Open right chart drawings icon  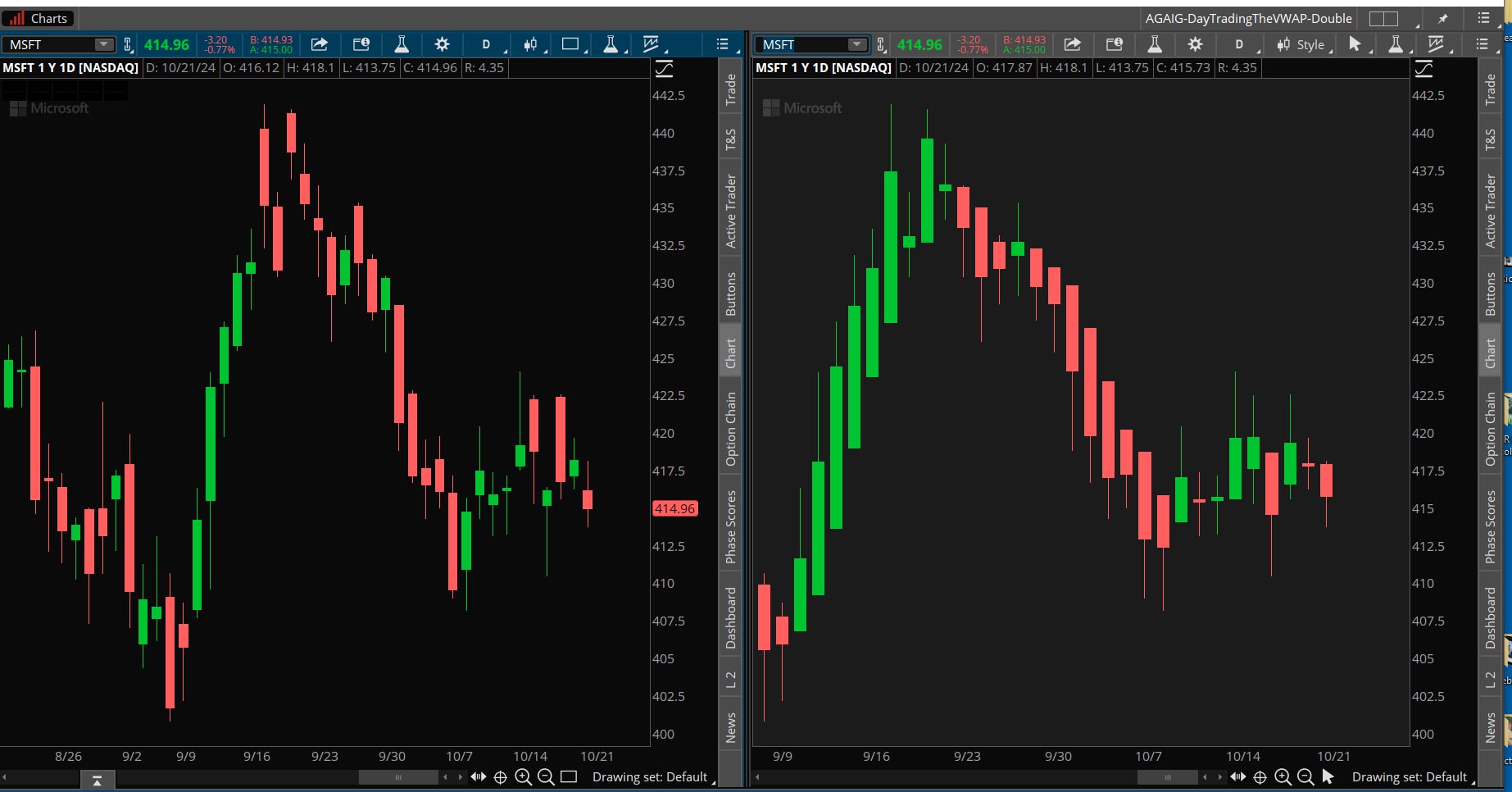[x=1437, y=44]
